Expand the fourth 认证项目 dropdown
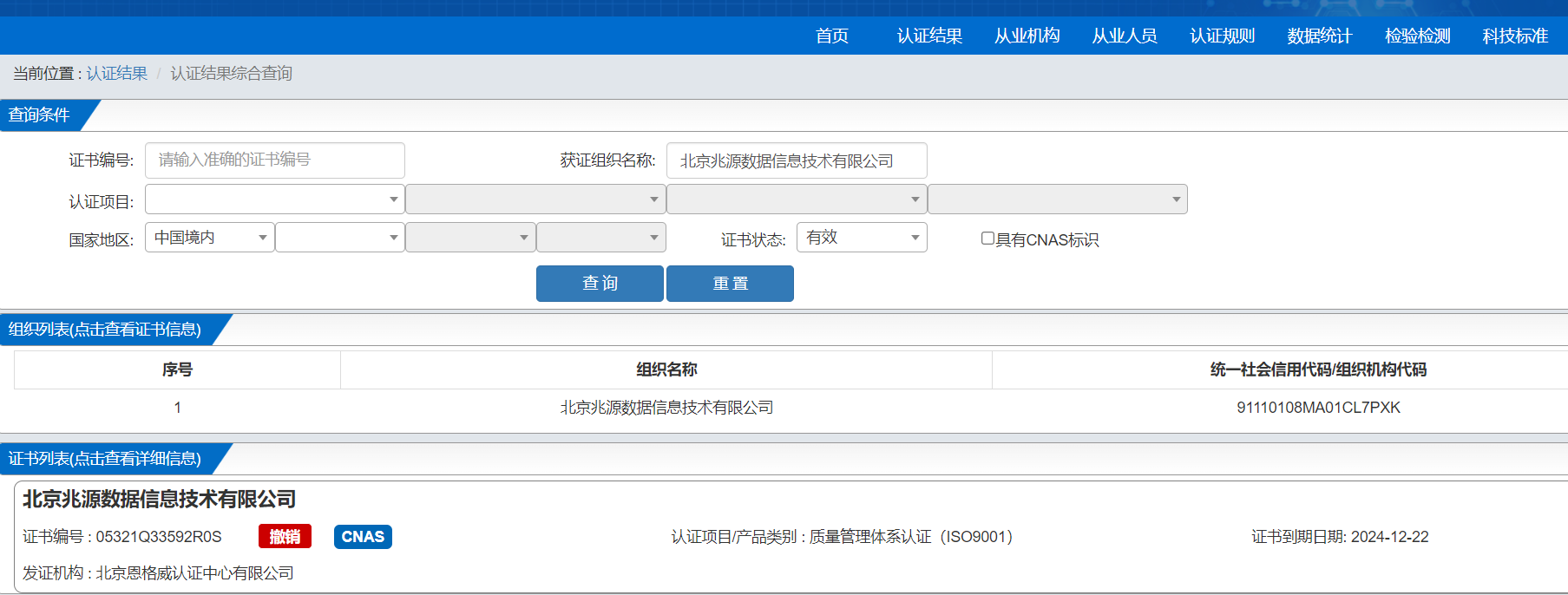1568x595 pixels. [x=1058, y=199]
